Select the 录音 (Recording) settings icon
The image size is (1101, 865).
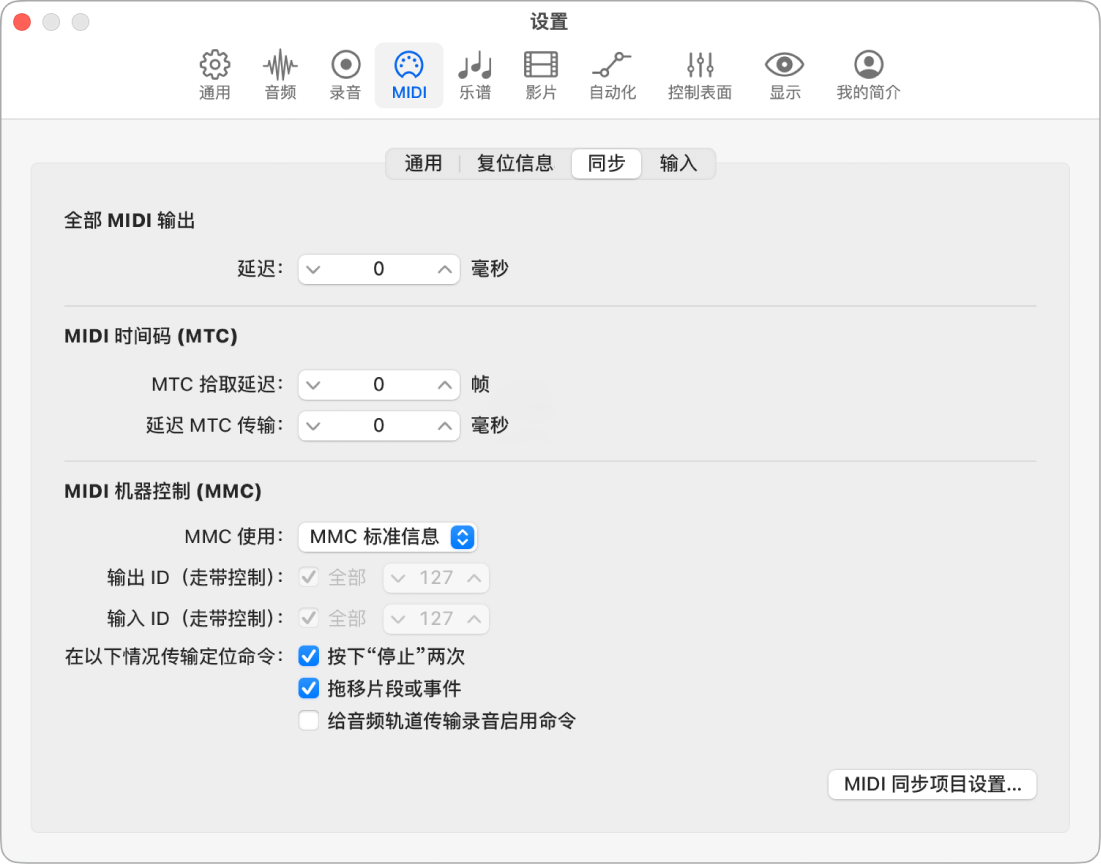344,75
